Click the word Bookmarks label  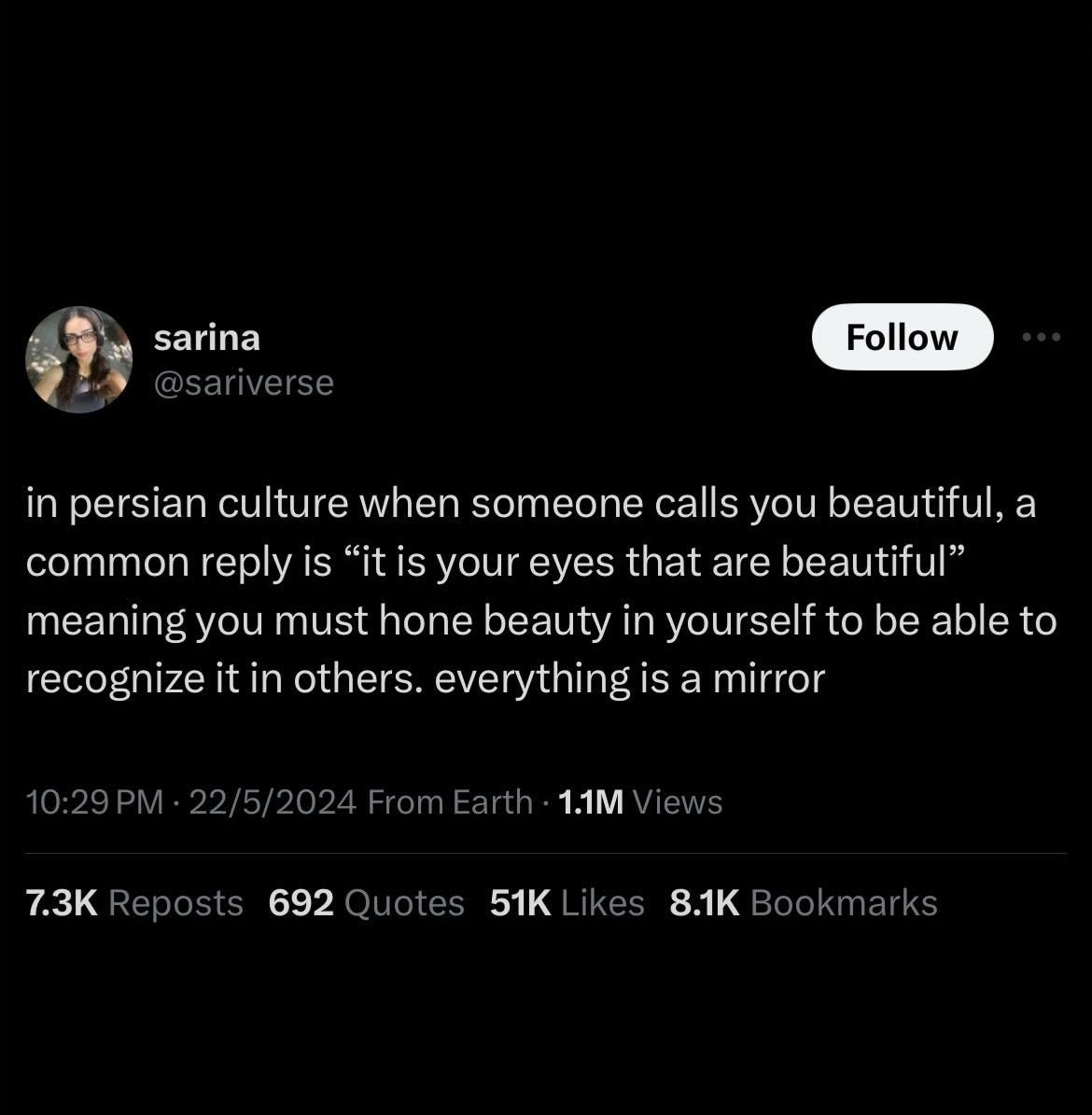pos(844,903)
